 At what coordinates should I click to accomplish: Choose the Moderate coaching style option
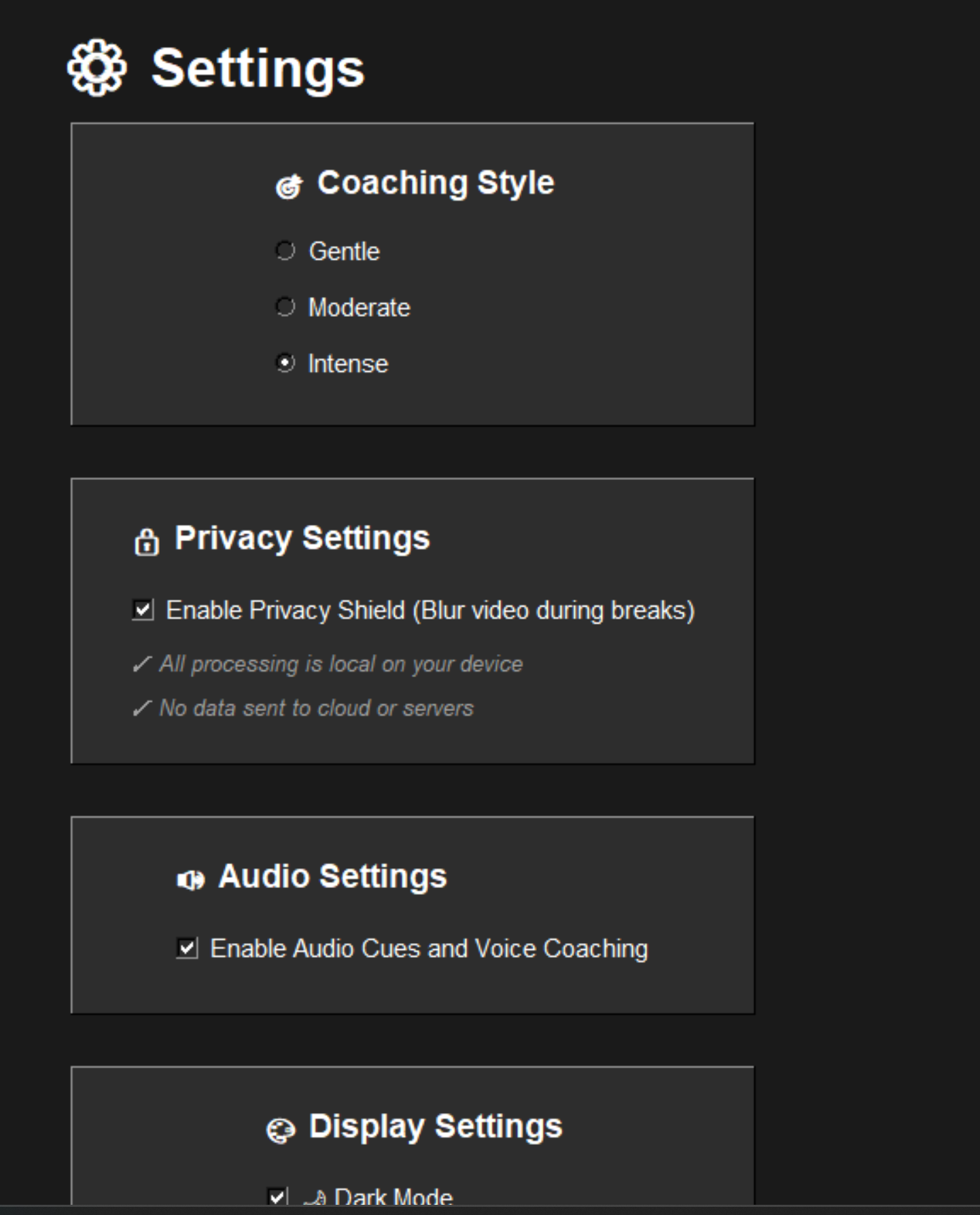[x=285, y=307]
